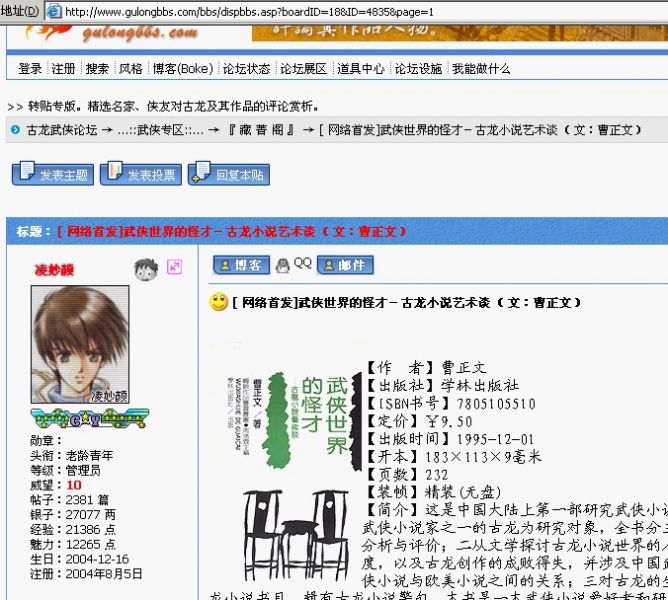Expand the 道具中心 item center menu
This screenshot has width=668, height=600.
[x=360, y=69]
